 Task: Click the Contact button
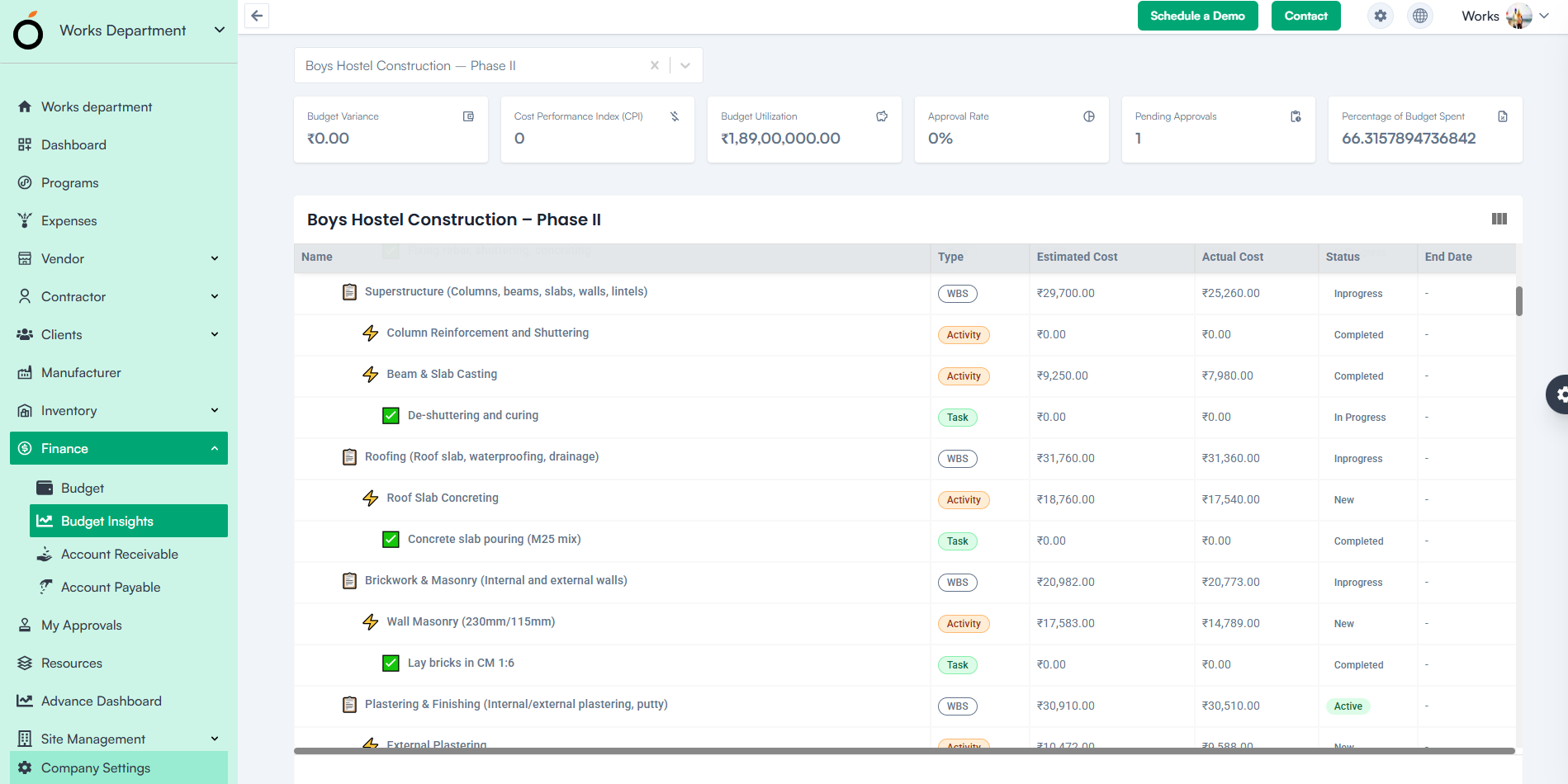pyautogui.click(x=1305, y=16)
